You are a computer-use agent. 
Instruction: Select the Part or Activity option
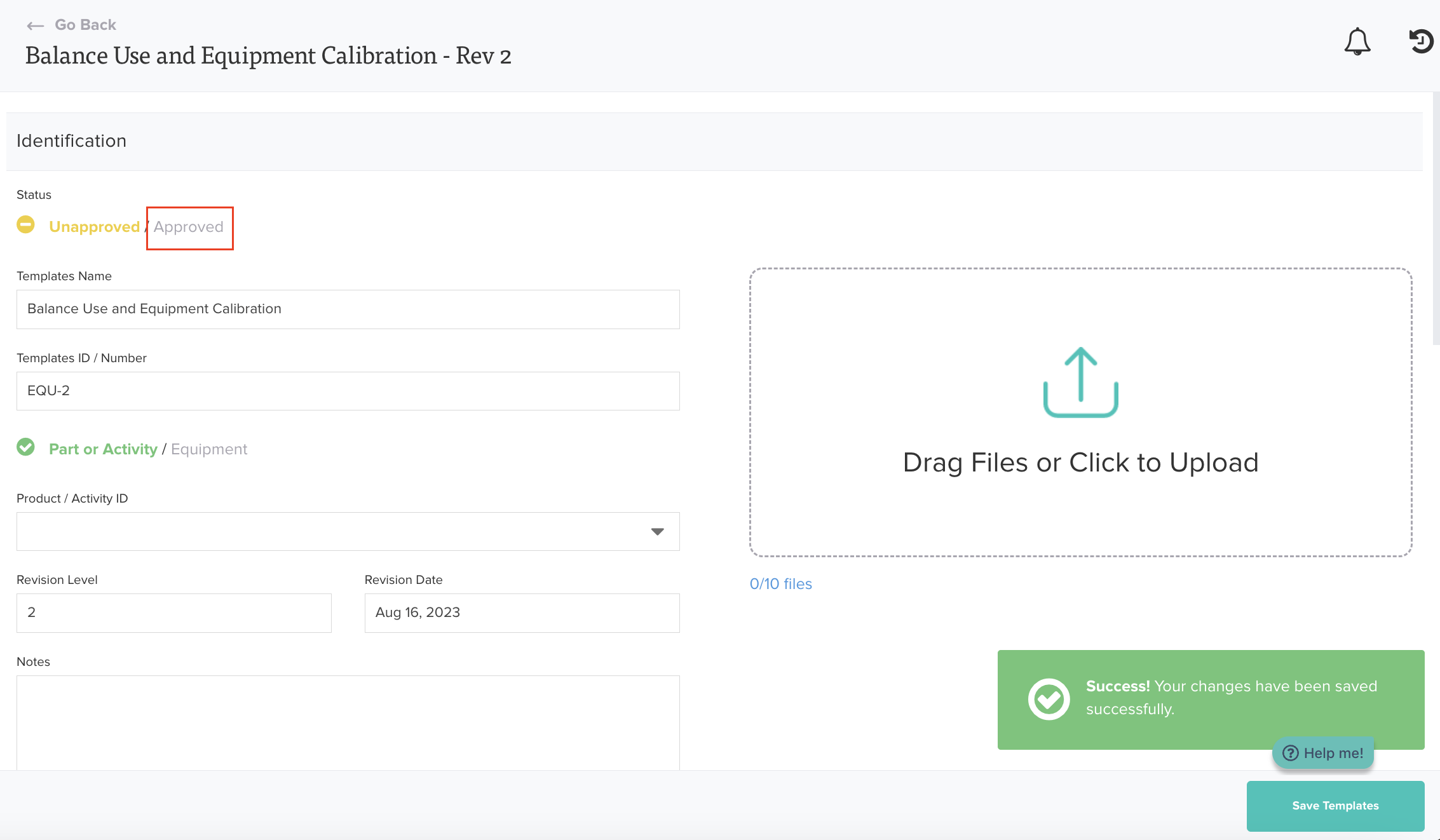[x=103, y=449]
